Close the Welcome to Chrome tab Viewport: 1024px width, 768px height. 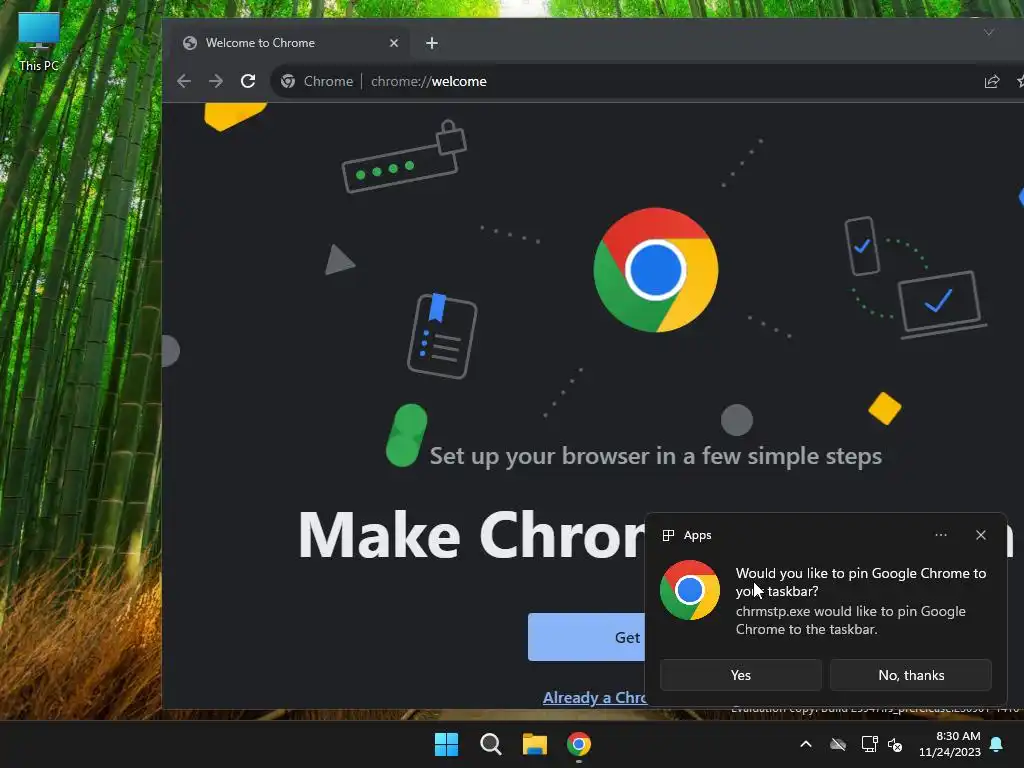pyautogui.click(x=394, y=43)
